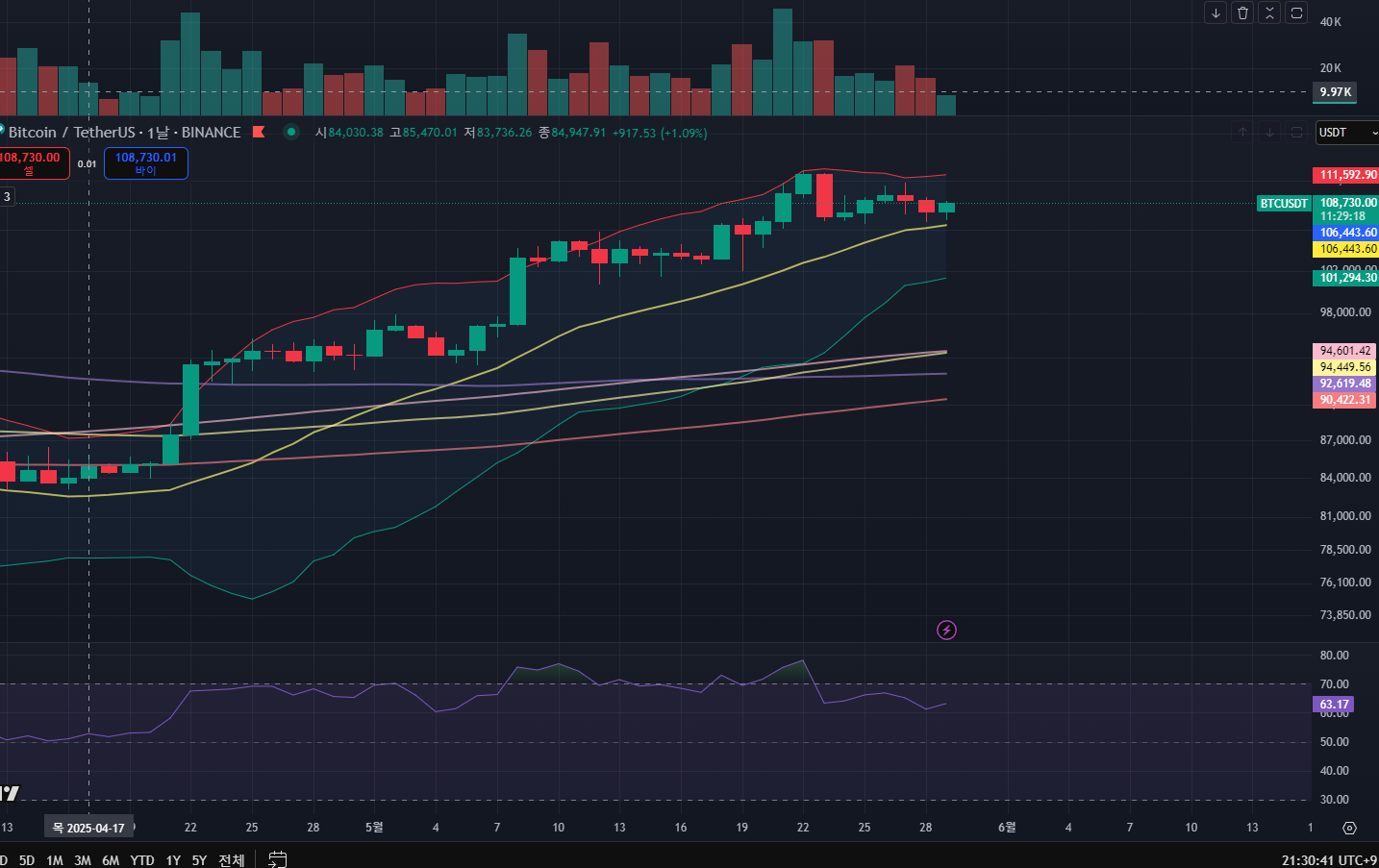Click the 6월 label on time axis
The height and width of the screenshot is (868, 1379).
coord(1007,828)
